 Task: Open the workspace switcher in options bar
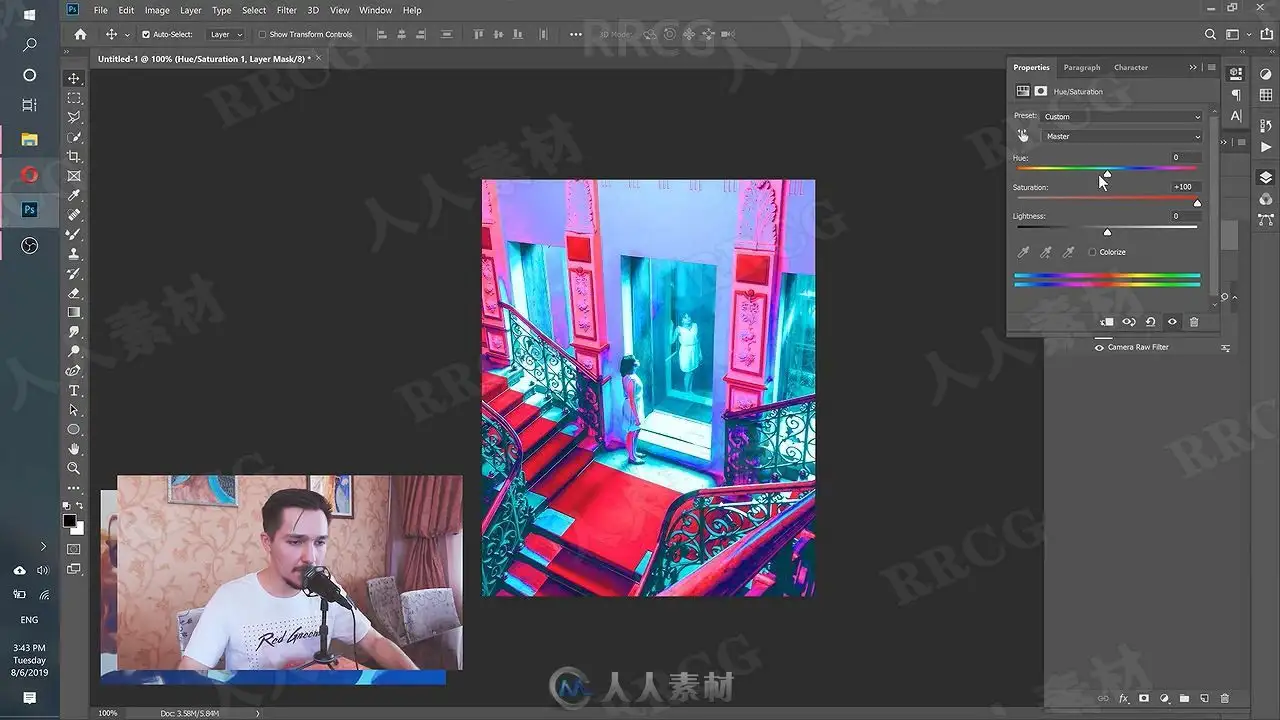tap(1232, 34)
